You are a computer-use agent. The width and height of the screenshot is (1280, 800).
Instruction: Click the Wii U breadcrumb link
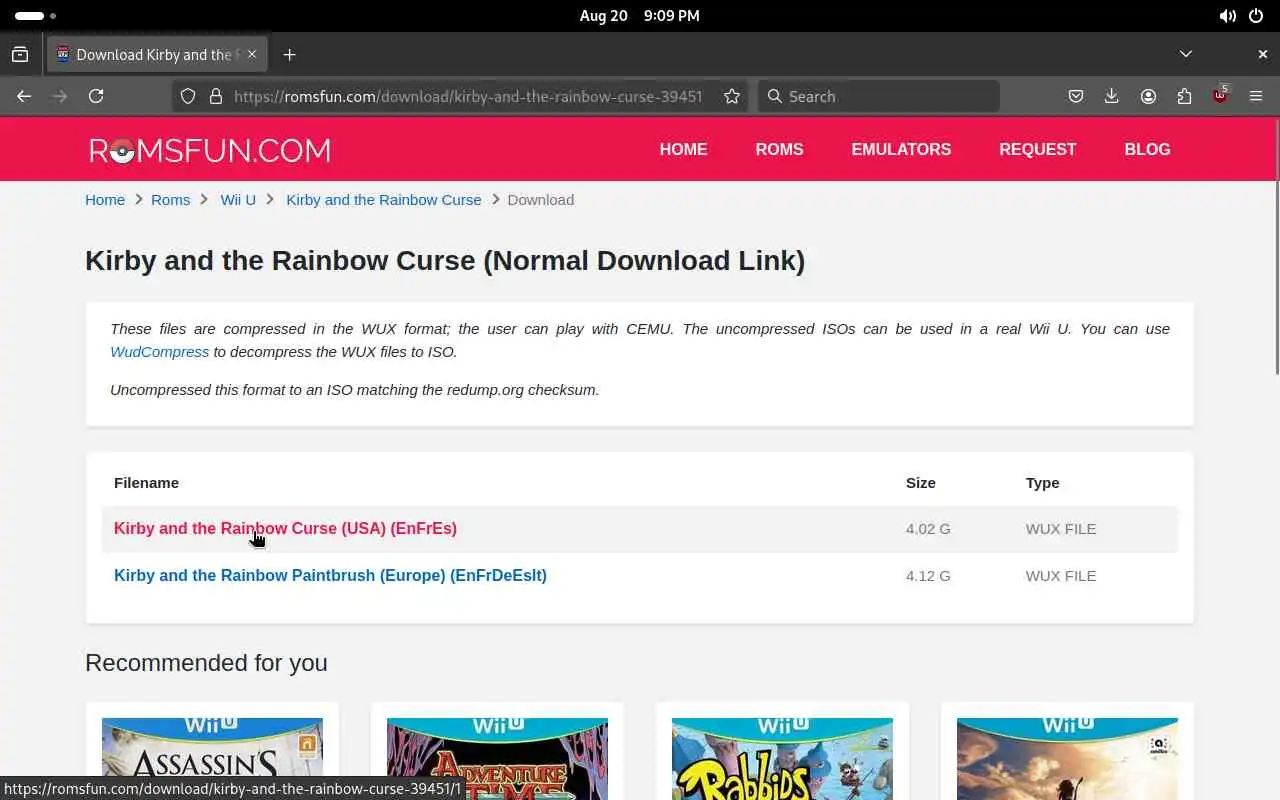(x=238, y=200)
